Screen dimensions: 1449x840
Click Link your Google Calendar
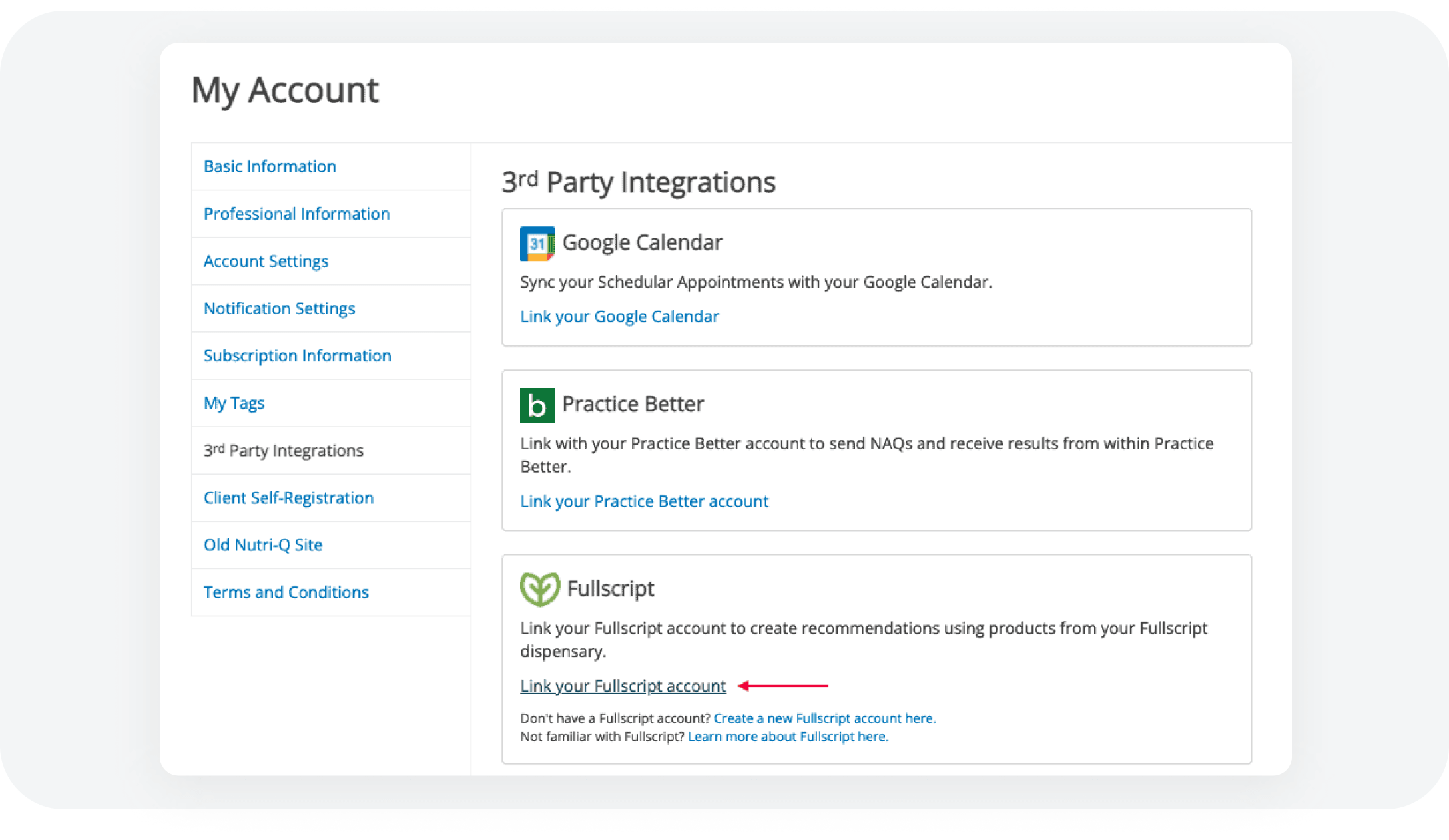(619, 316)
